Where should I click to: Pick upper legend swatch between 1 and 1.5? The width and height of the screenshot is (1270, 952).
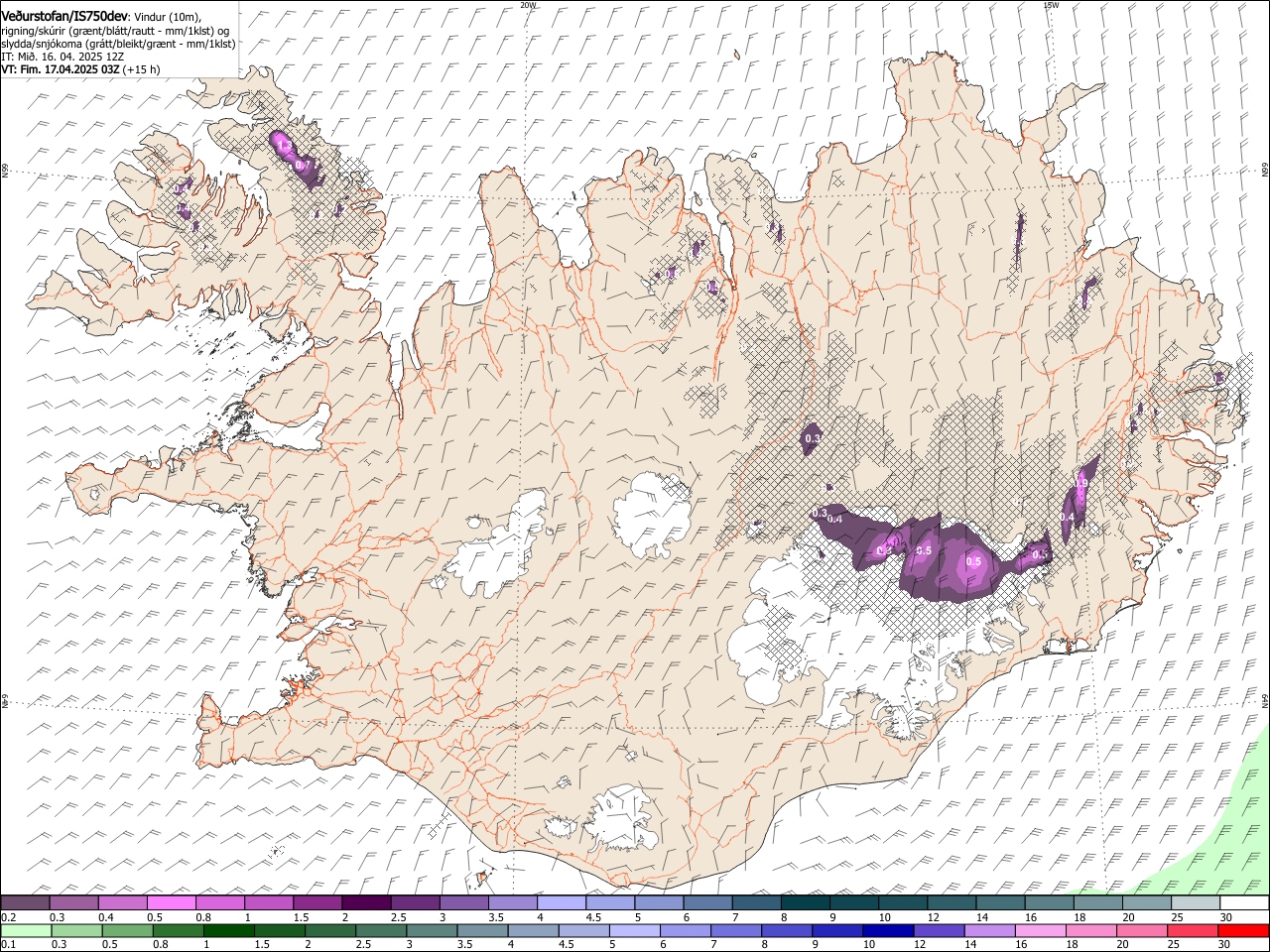click(x=268, y=903)
